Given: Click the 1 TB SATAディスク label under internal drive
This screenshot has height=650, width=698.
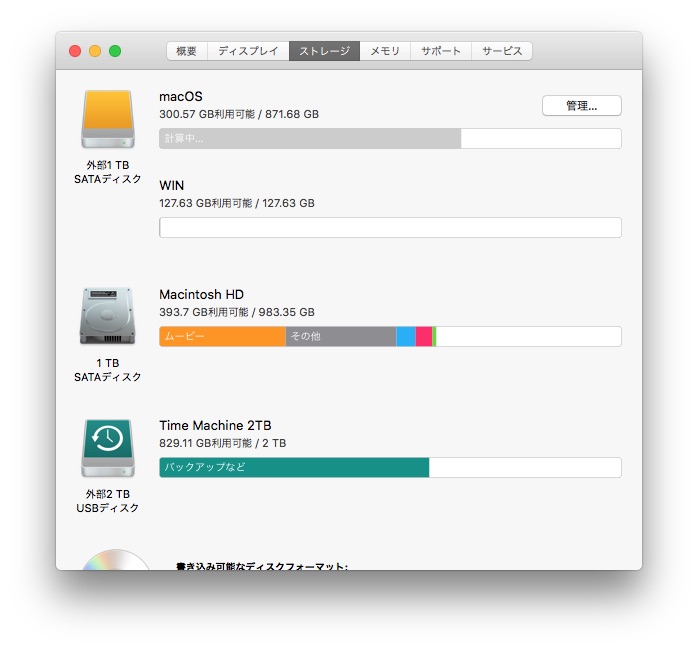Looking at the screenshot, I should (x=108, y=370).
